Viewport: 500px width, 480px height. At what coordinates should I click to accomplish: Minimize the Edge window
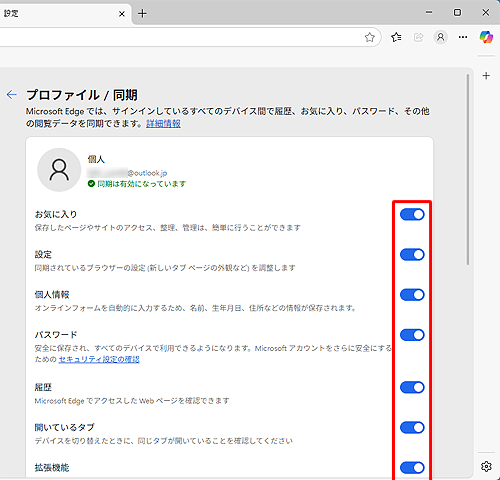tap(429, 13)
